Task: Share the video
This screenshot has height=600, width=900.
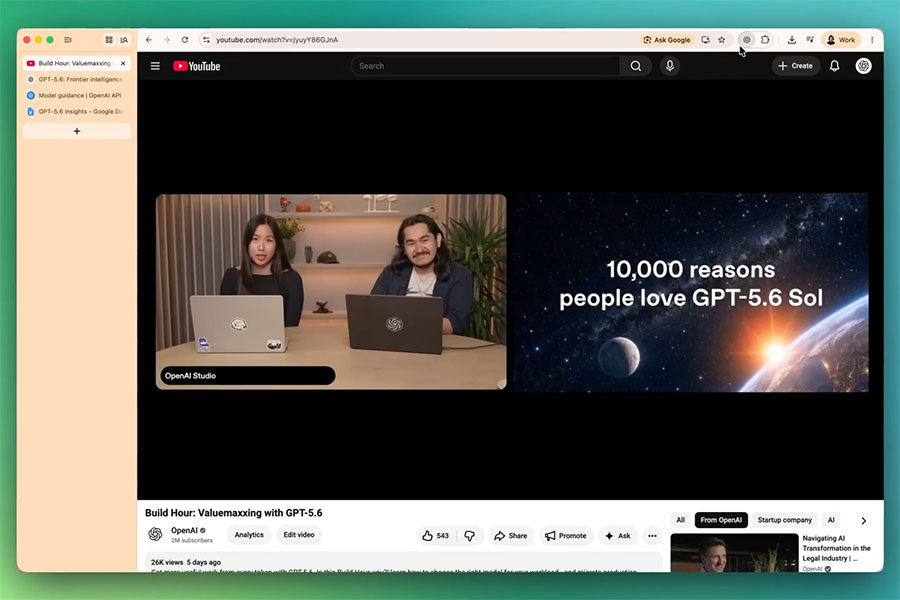Action: click(510, 536)
